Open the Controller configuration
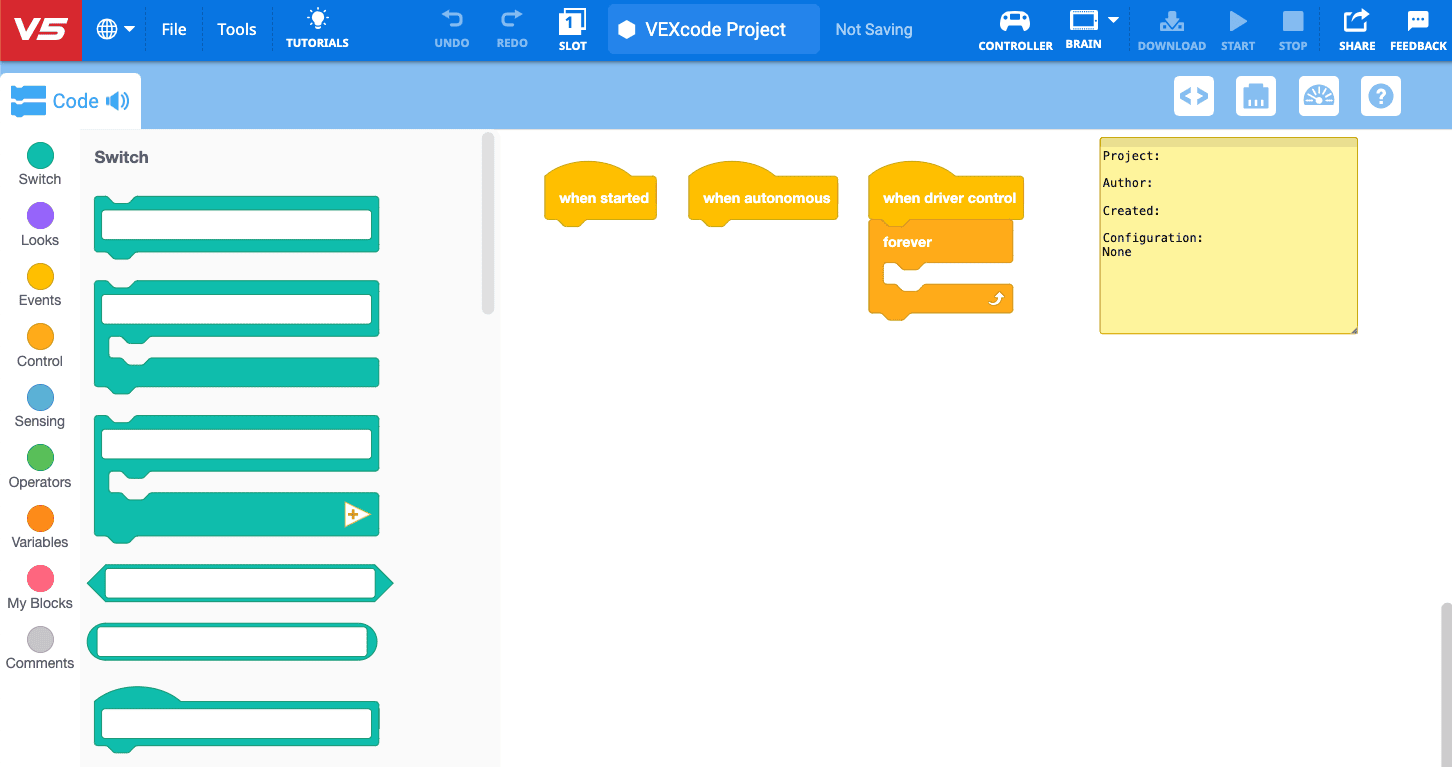 tap(1014, 30)
